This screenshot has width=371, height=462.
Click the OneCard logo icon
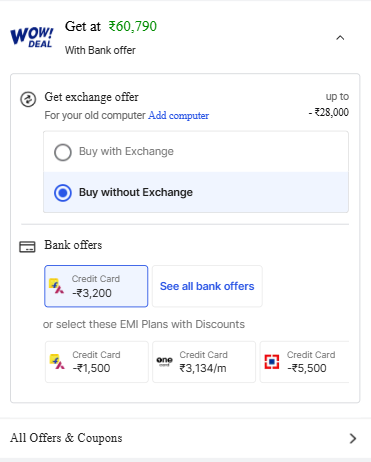click(x=164, y=361)
